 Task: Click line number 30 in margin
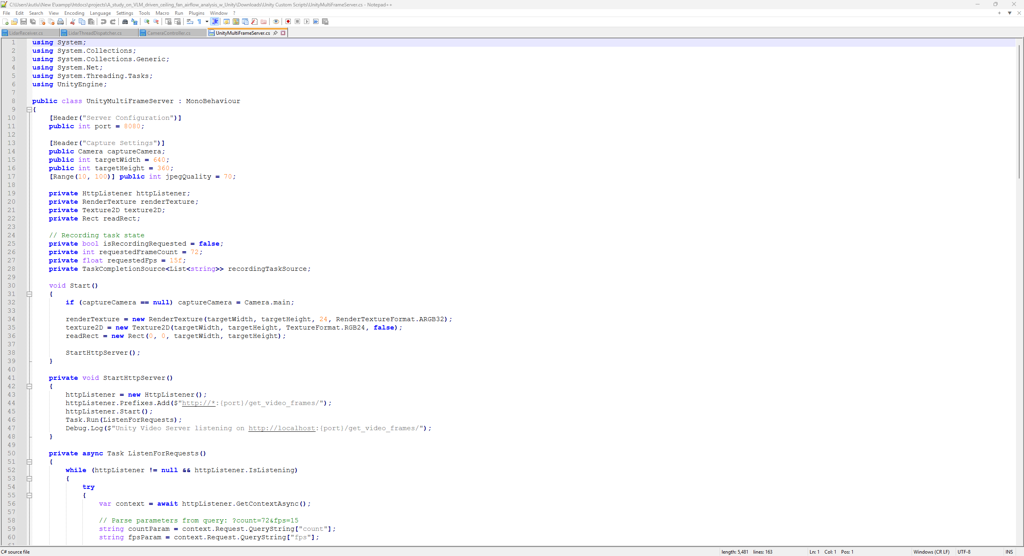pos(11,286)
